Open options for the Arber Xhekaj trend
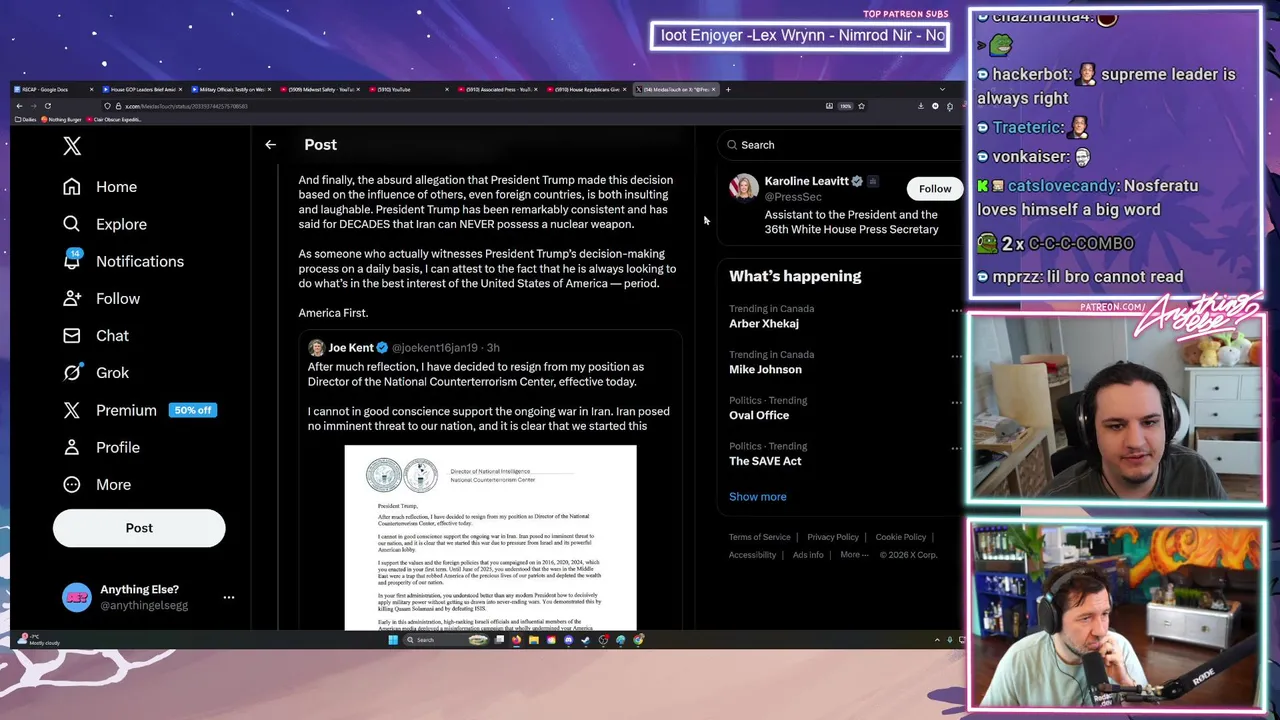Screen dimensions: 1280x720 [x=956, y=310]
